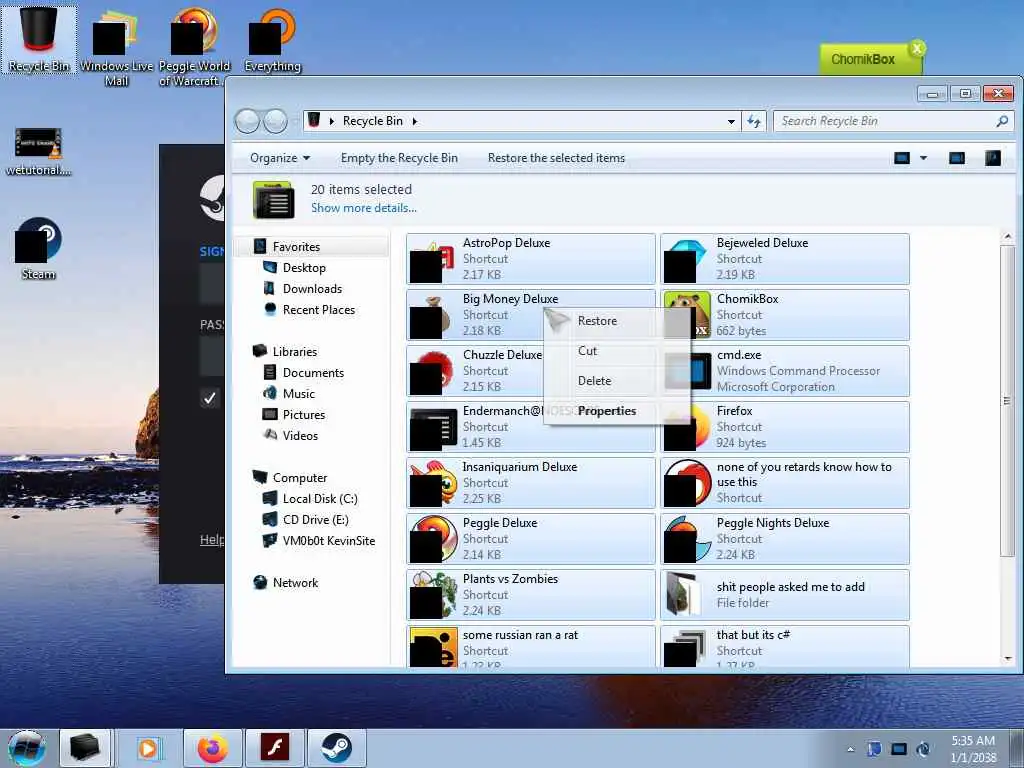Expand the Recycle Bin breadcrumb arrow

415,121
